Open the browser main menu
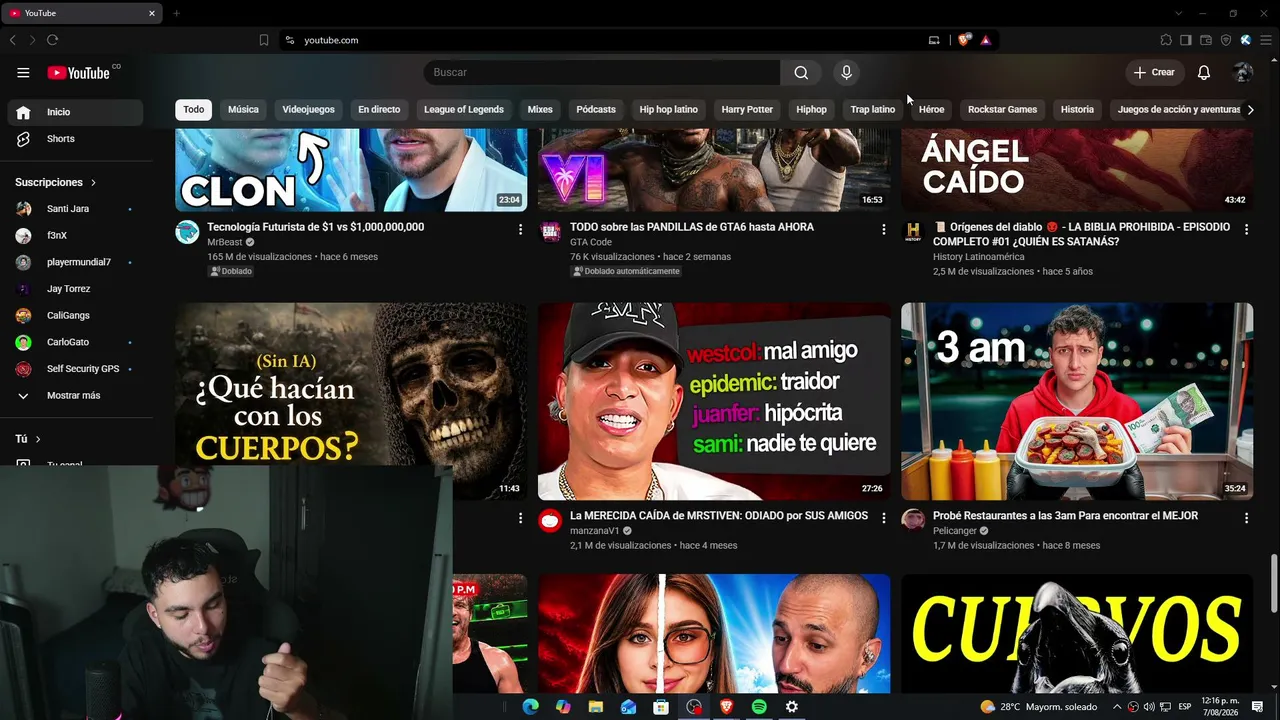Image resolution: width=1280 pixels, height=720 pixels. pos(1266,40)
